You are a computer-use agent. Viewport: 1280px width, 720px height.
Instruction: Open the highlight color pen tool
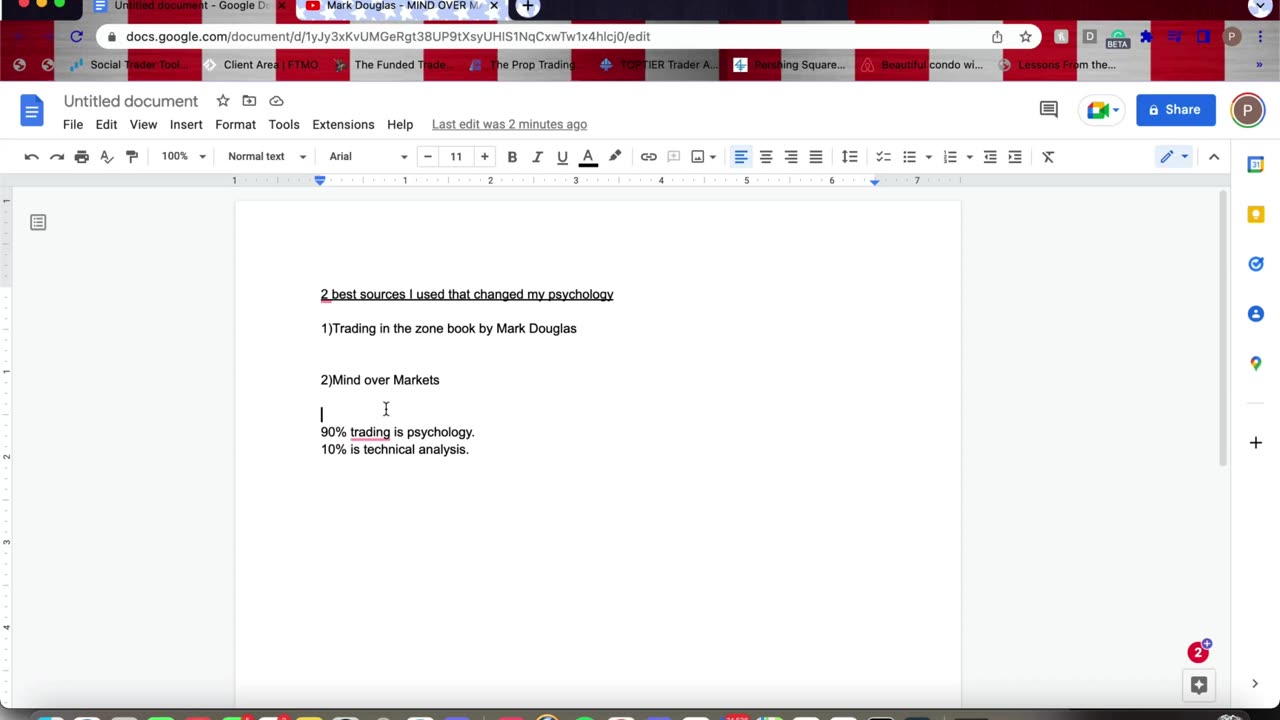tap(615, 157)
